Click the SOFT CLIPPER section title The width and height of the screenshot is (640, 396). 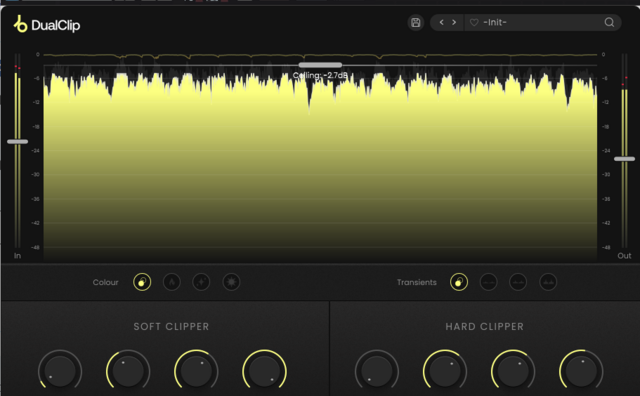coord(171,327)
